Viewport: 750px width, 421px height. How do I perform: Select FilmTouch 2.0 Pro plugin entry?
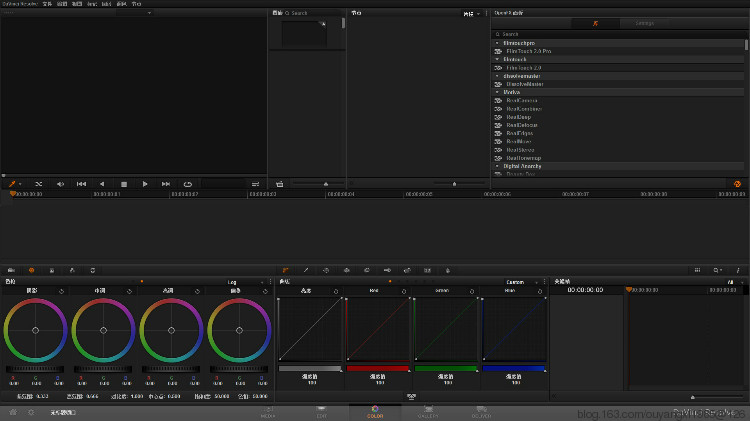pyautogui.click(x=528, y=51)
